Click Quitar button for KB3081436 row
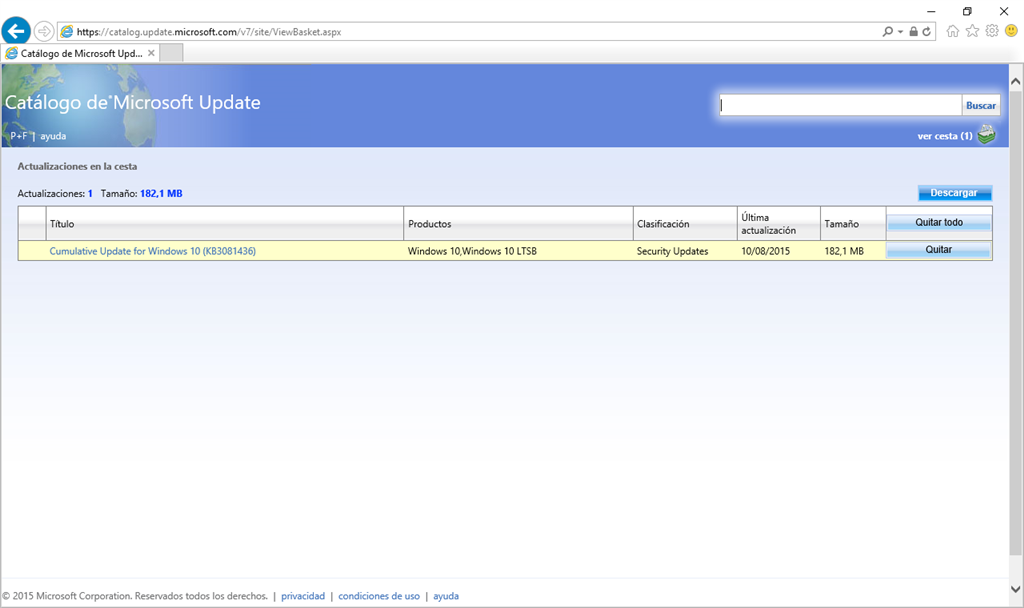Screen dimensions: 1024x608 (938, 249)
